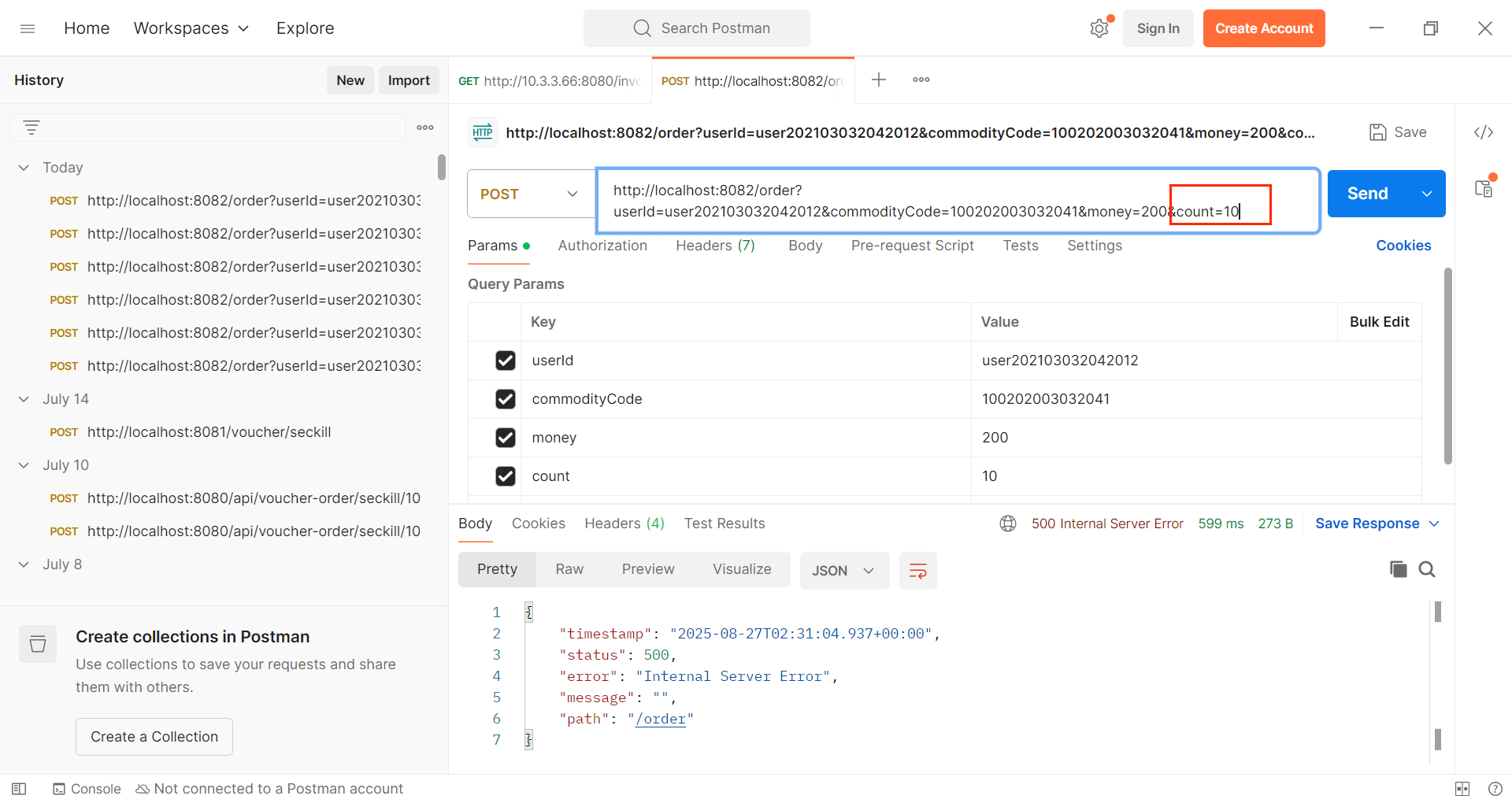Disable the count parameter checkbox
The height and width of the screenshot is (803, 1512).
(x=506, y=476)
